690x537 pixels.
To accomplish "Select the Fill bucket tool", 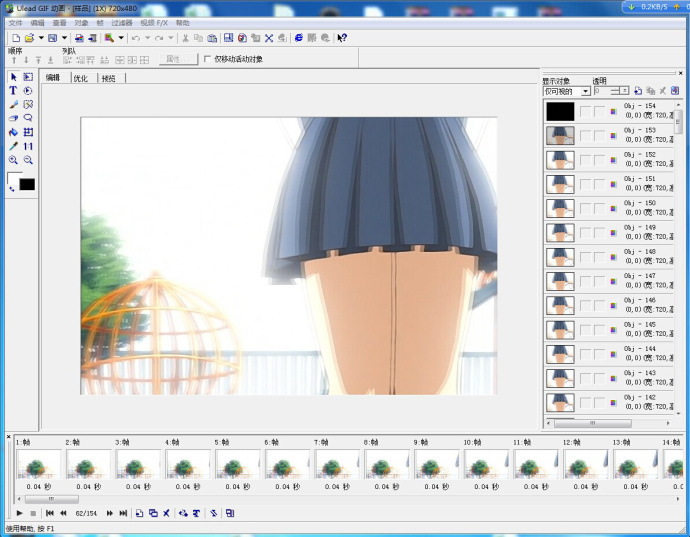I will click(13, 132).
